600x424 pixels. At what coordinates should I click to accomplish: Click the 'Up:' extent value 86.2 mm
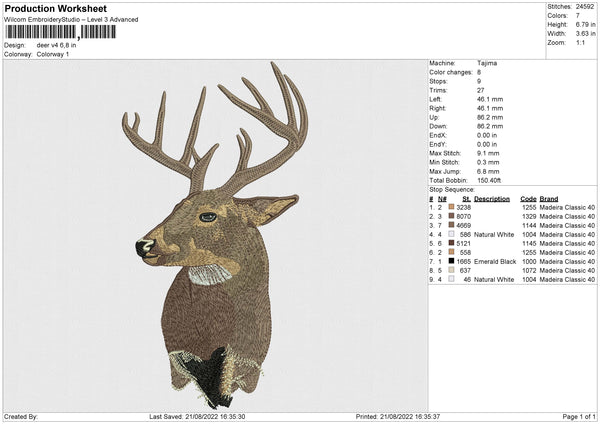pyautogui.click(x=490, y=117)
